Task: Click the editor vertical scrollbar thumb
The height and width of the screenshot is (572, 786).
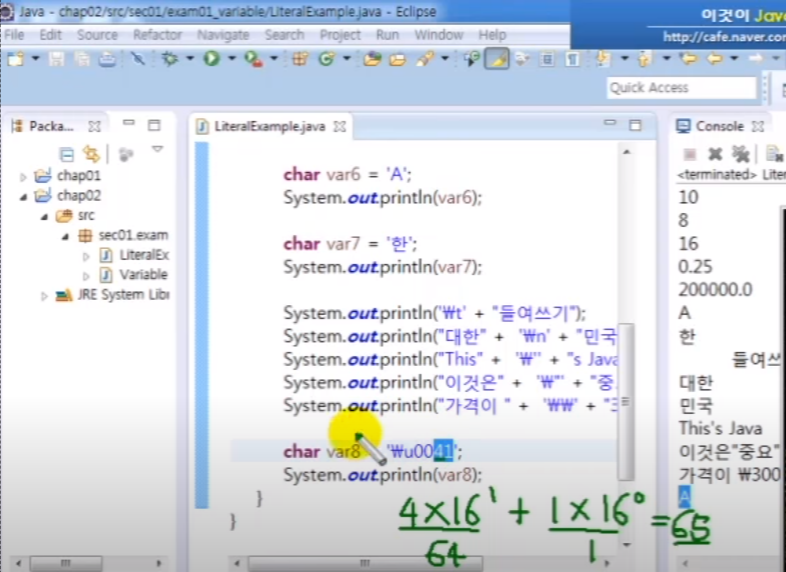Action: tap(627, 401)
